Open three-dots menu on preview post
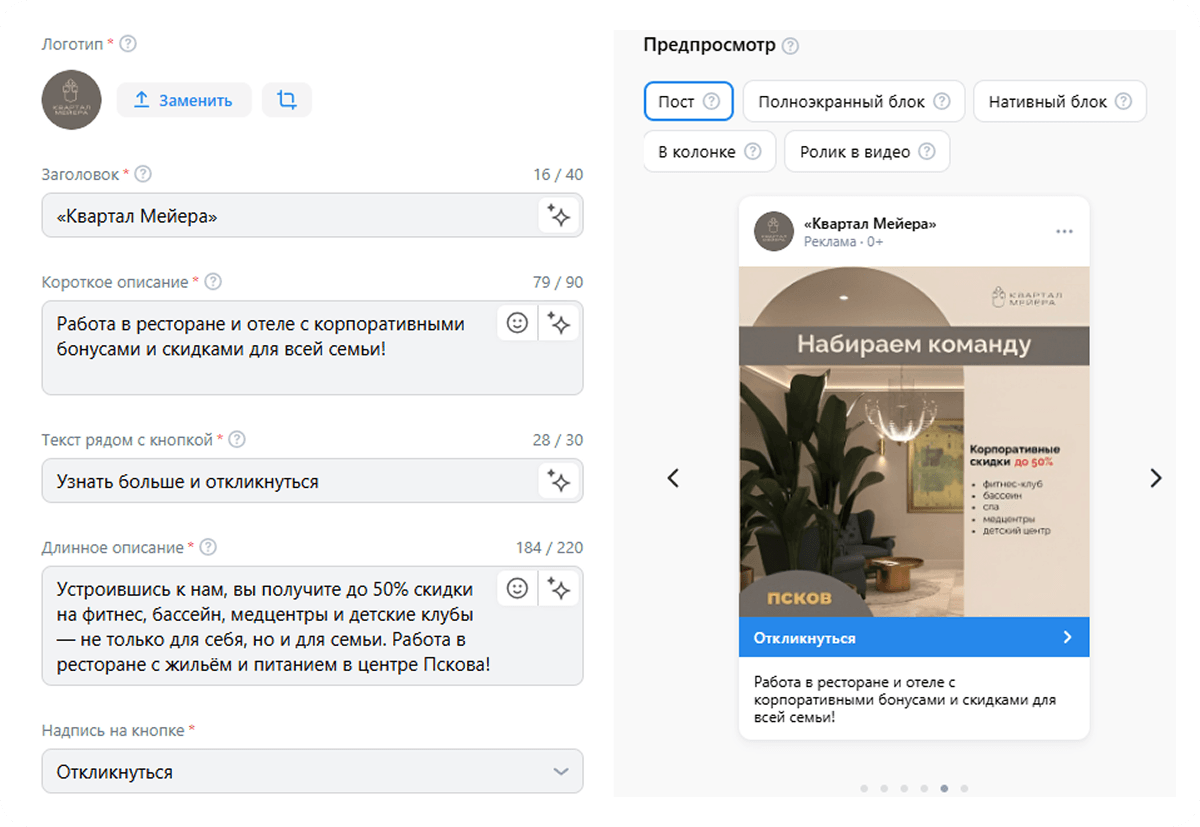The image size is (1200, 827). (1064, 232)
